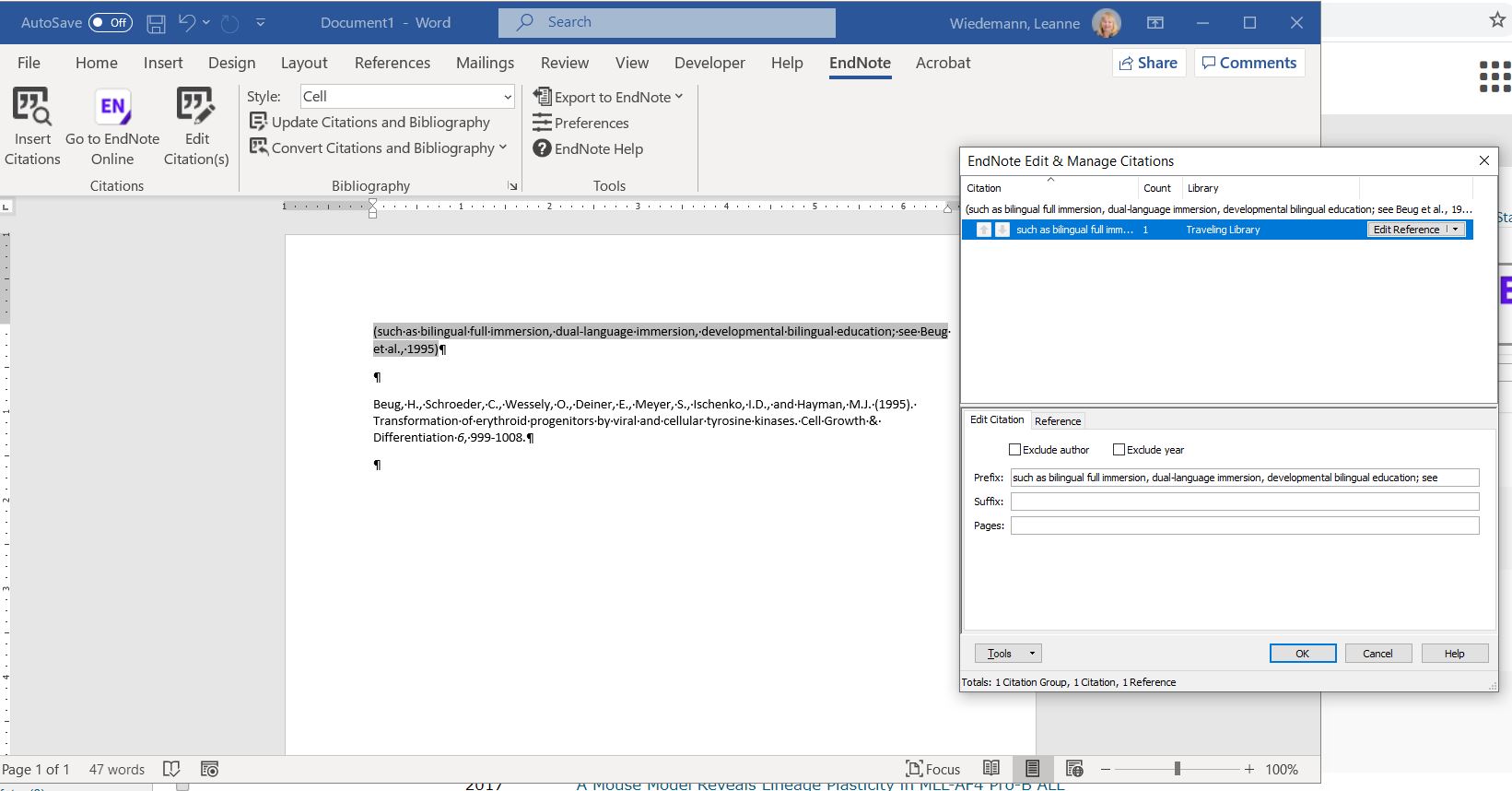The width and height of the screenshot is (1512, 791).
Task: Click the Edit Reference button
Action: coord(1406,230)
